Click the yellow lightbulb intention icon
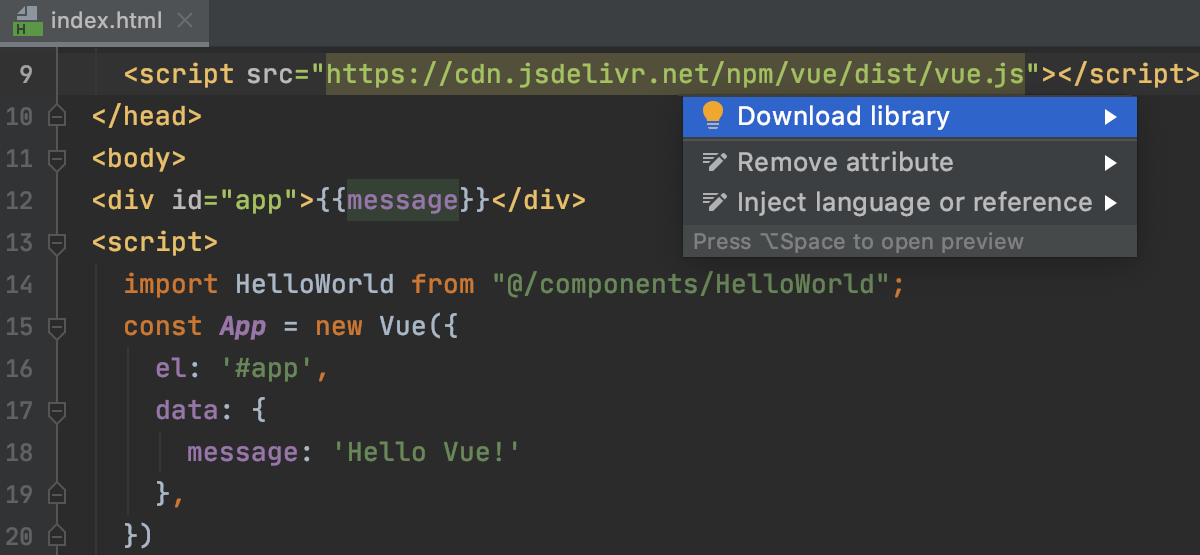Screen dimensions: 1200x555 coord(712,116)
